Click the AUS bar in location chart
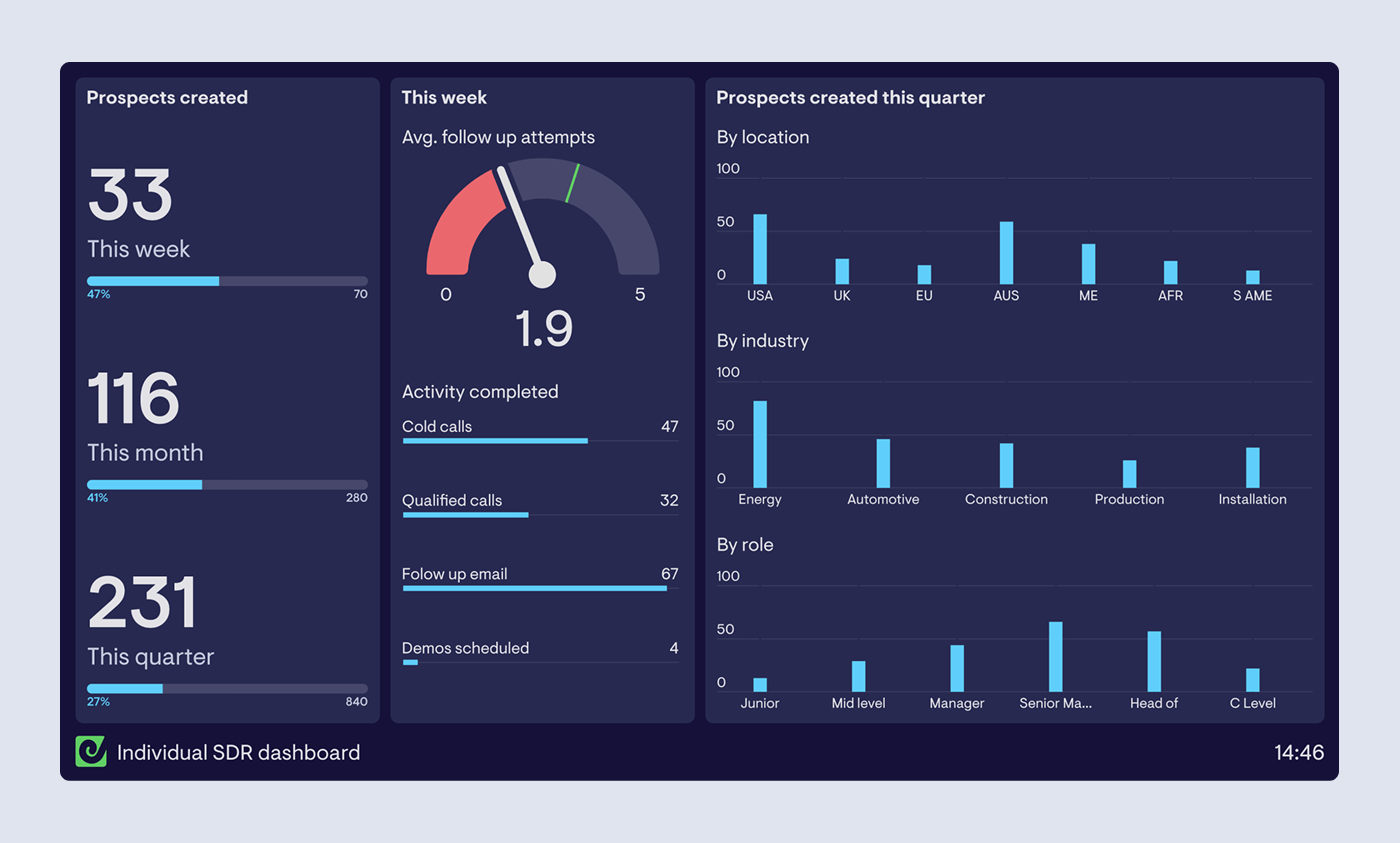This screenshot has width=1400, height=843. click(1006, 253)
